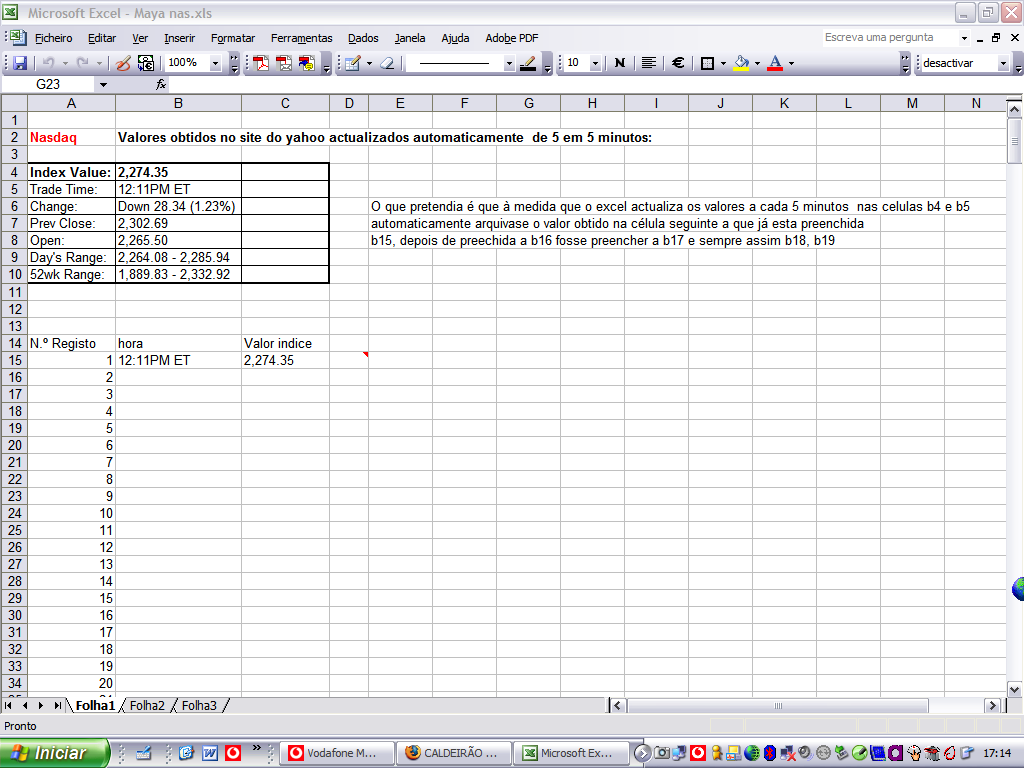Screen dimensions: 1024x768
Task: Switch to the Folha3 sheet tab
Action: click(199, 705)
